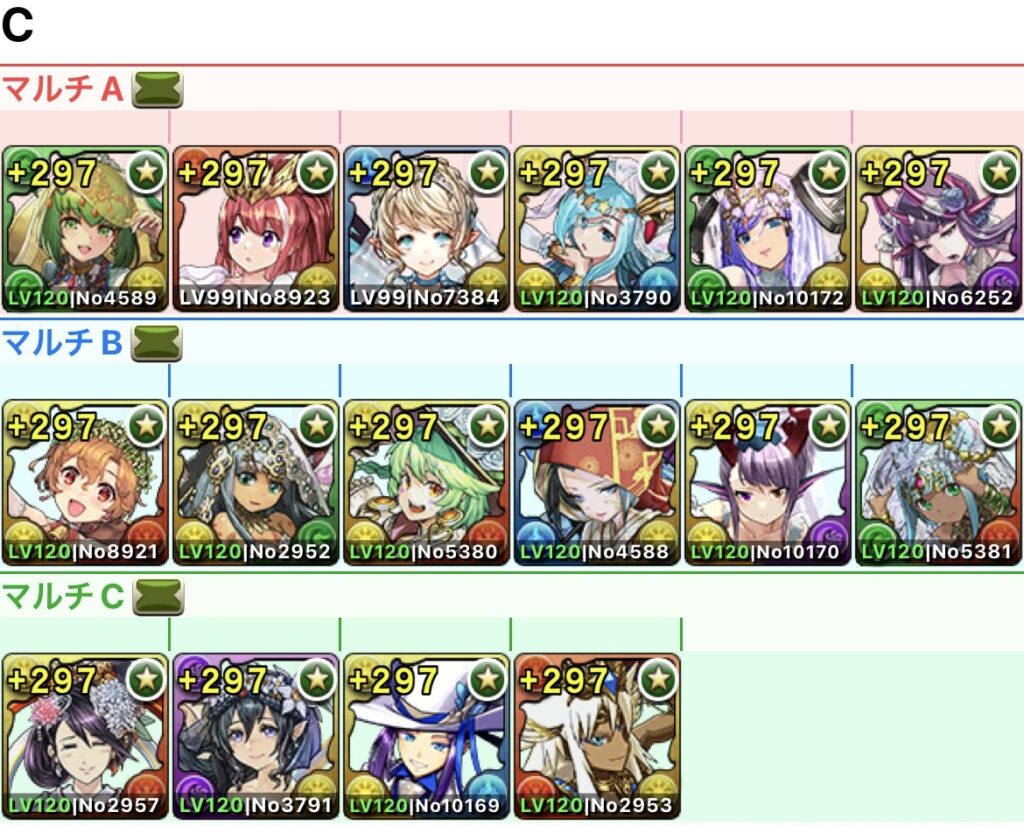Open monster card No7384
This screenshot has width=1024, height=826.
pyautogui.click(x=426, y=229)
